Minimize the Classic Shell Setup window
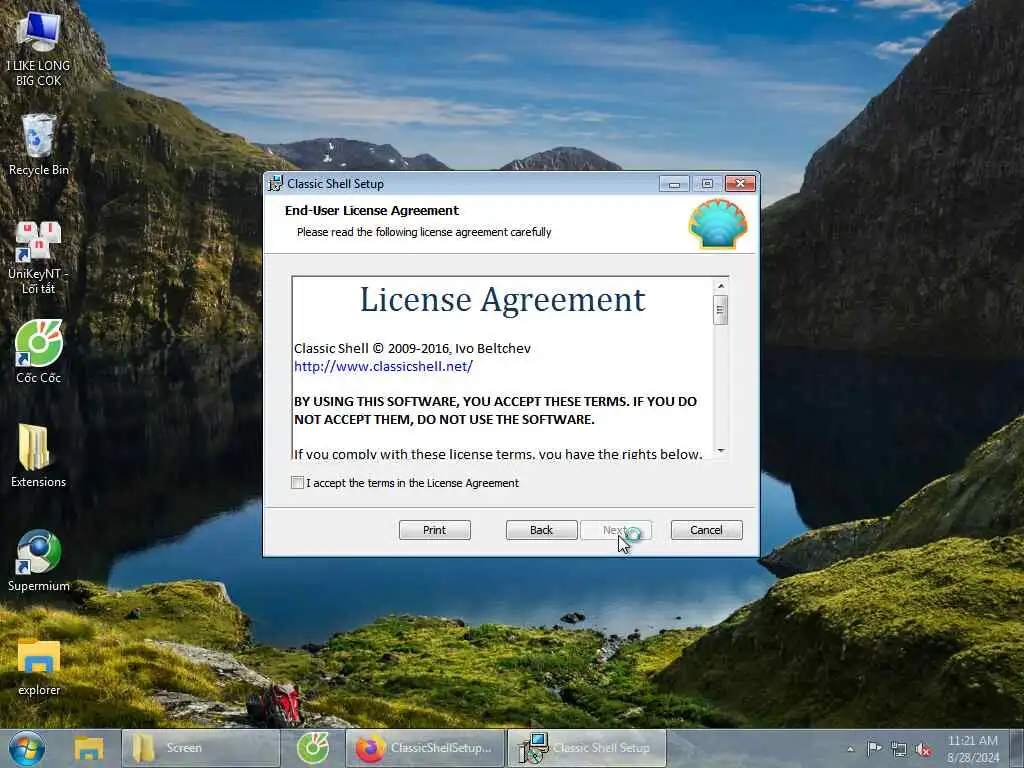This screenshot has width=1024, height=768. [x=674, y=184]
